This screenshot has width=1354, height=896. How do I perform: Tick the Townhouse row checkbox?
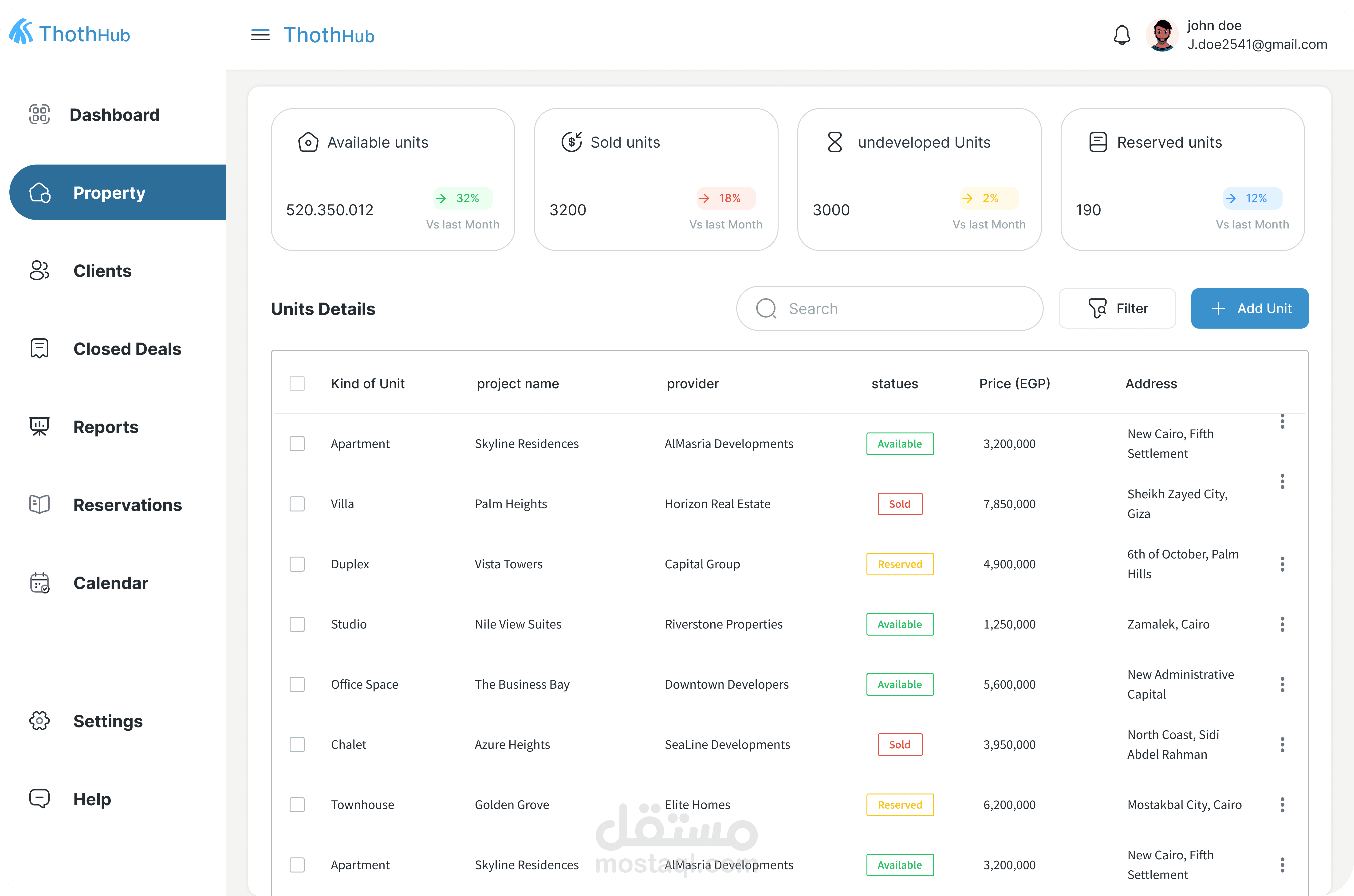[x=297, y=805]
